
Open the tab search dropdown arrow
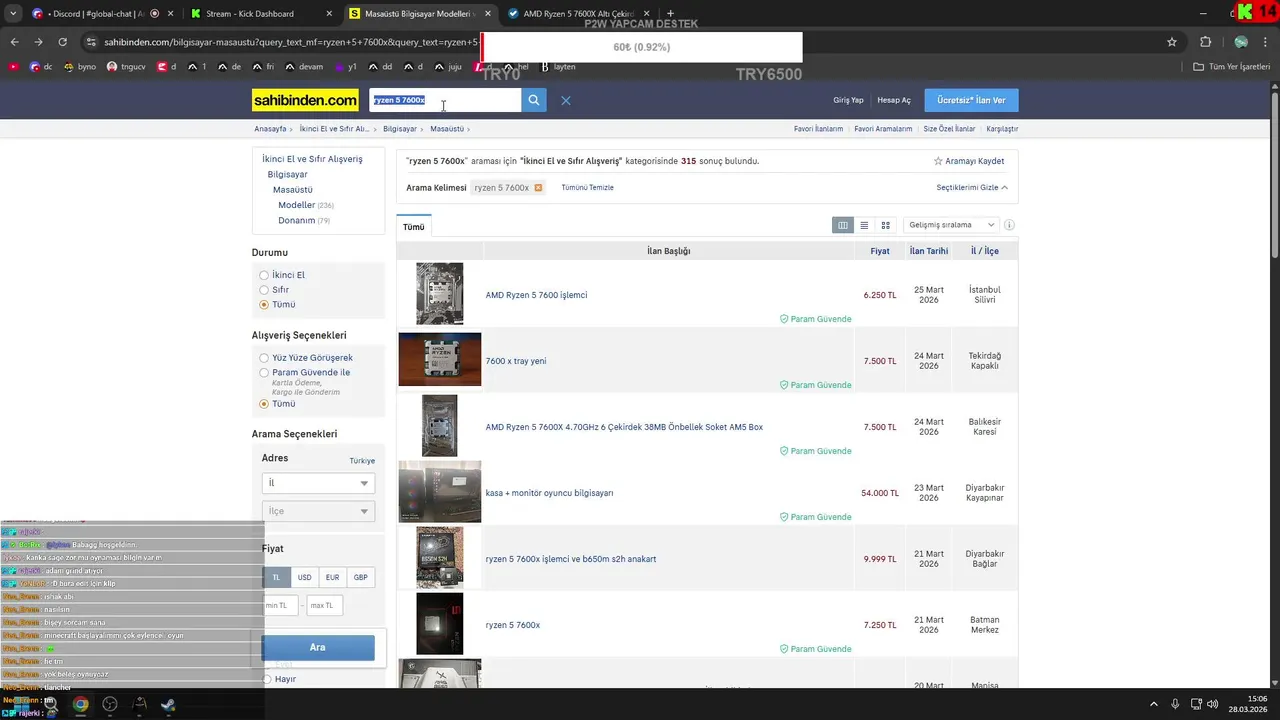pyautogui.click(x=12, y=14)
